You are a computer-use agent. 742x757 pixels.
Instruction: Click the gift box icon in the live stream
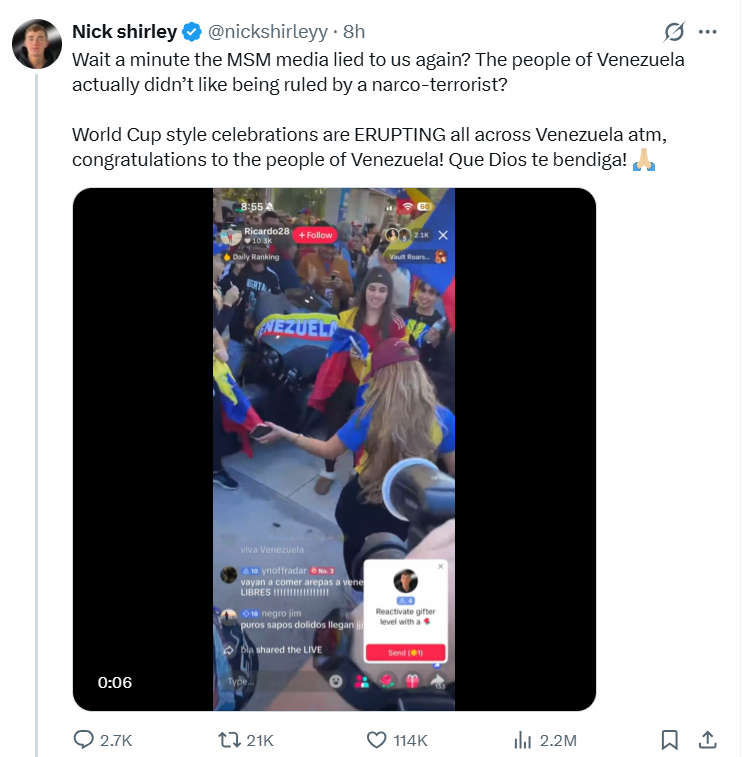click(x=412, y=681)
